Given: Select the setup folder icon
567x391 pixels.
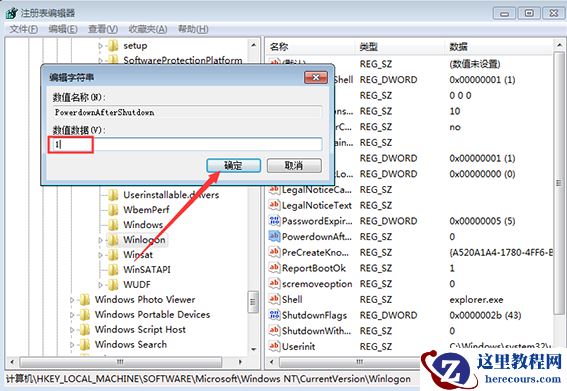Looking at the screenshot, I should (x=113, y=46).
